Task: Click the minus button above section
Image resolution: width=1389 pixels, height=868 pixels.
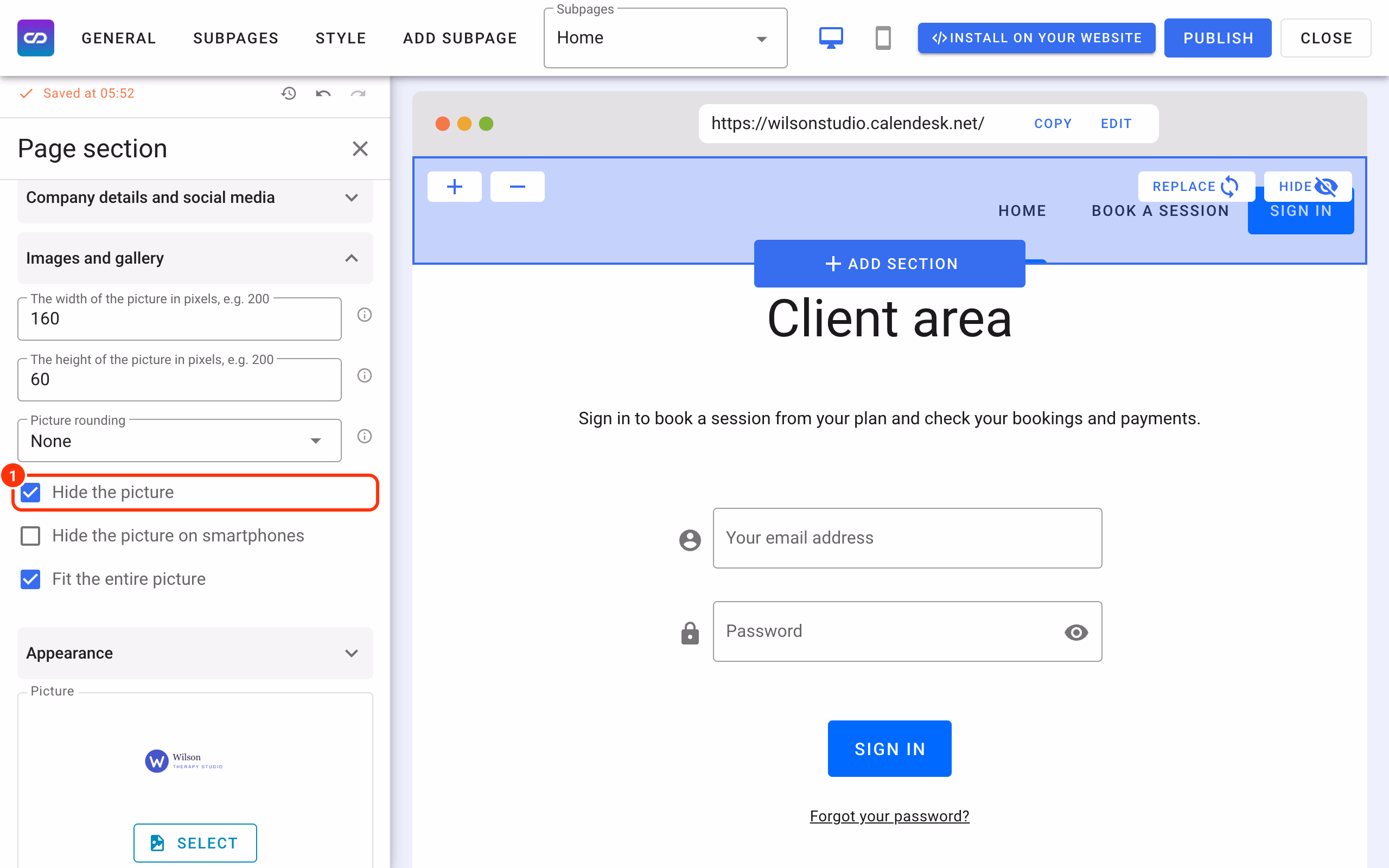Action: pos(517,187)
